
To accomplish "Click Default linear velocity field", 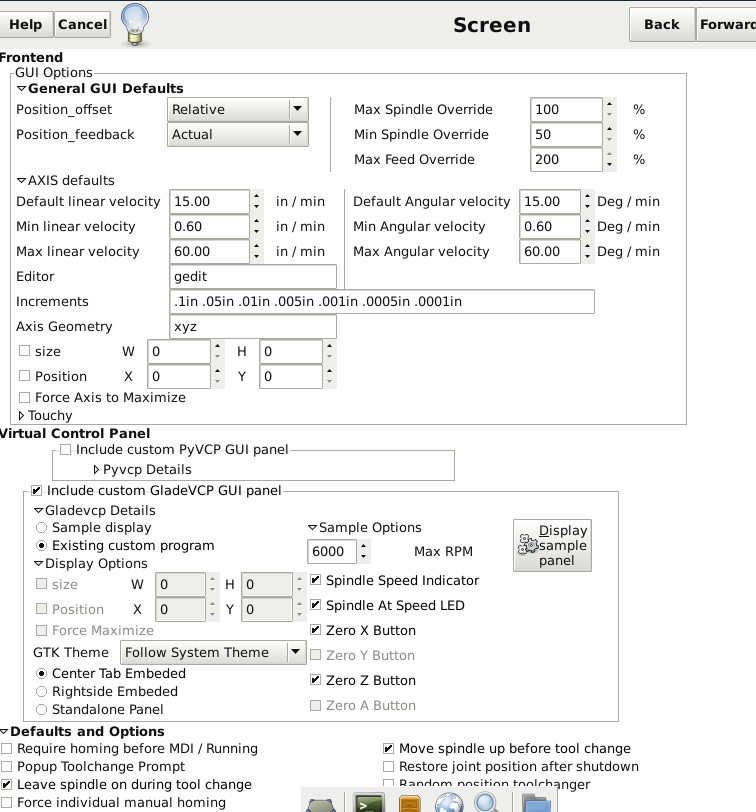I will pyautogui.click(x=209, y=201).
